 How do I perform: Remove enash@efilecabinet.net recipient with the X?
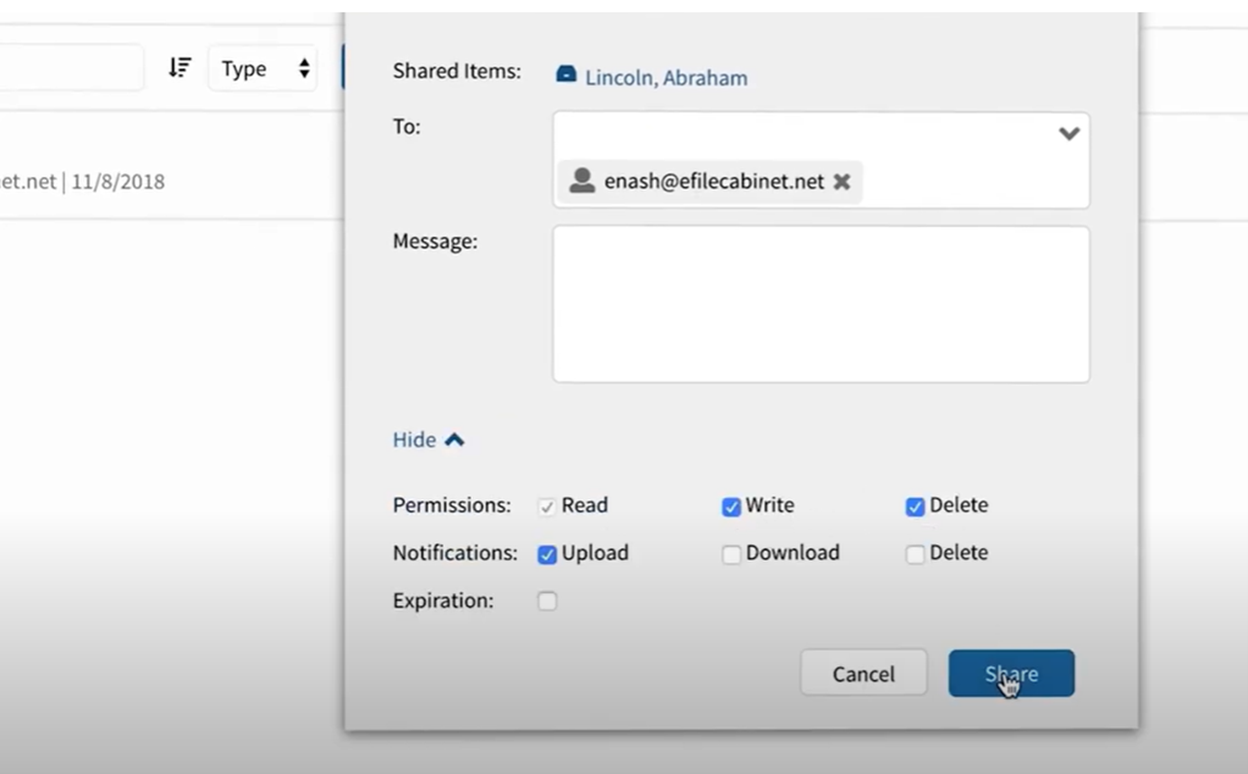coord(842,182)
